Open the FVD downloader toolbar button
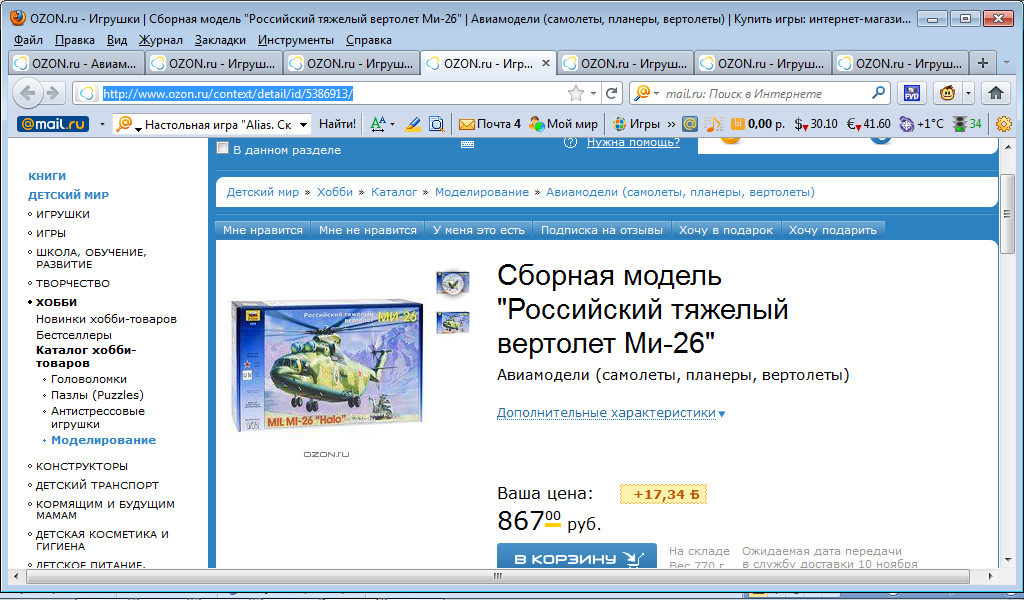1024x600 pixels. pos(912,93)
